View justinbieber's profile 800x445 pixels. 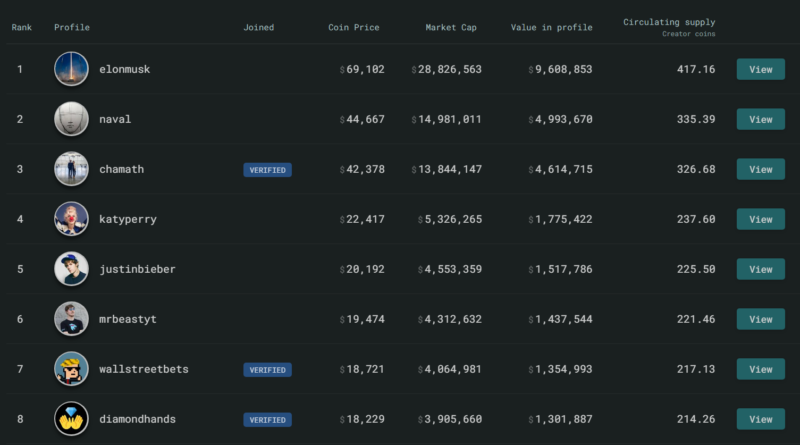point(761,269)
